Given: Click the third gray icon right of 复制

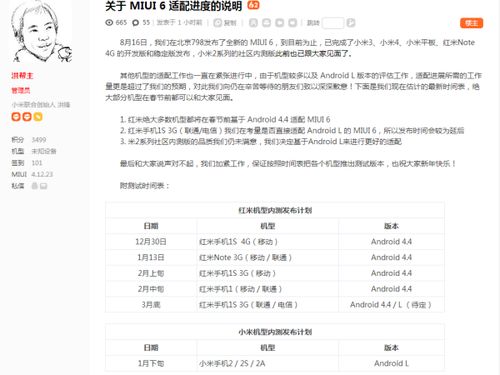Looking at the screenshot, I should (279, 23).
